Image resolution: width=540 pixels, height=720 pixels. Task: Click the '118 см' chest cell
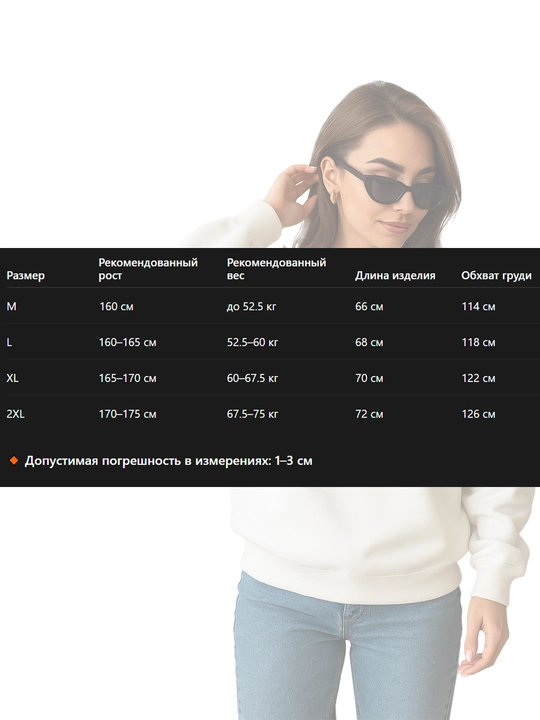[478, 342]
